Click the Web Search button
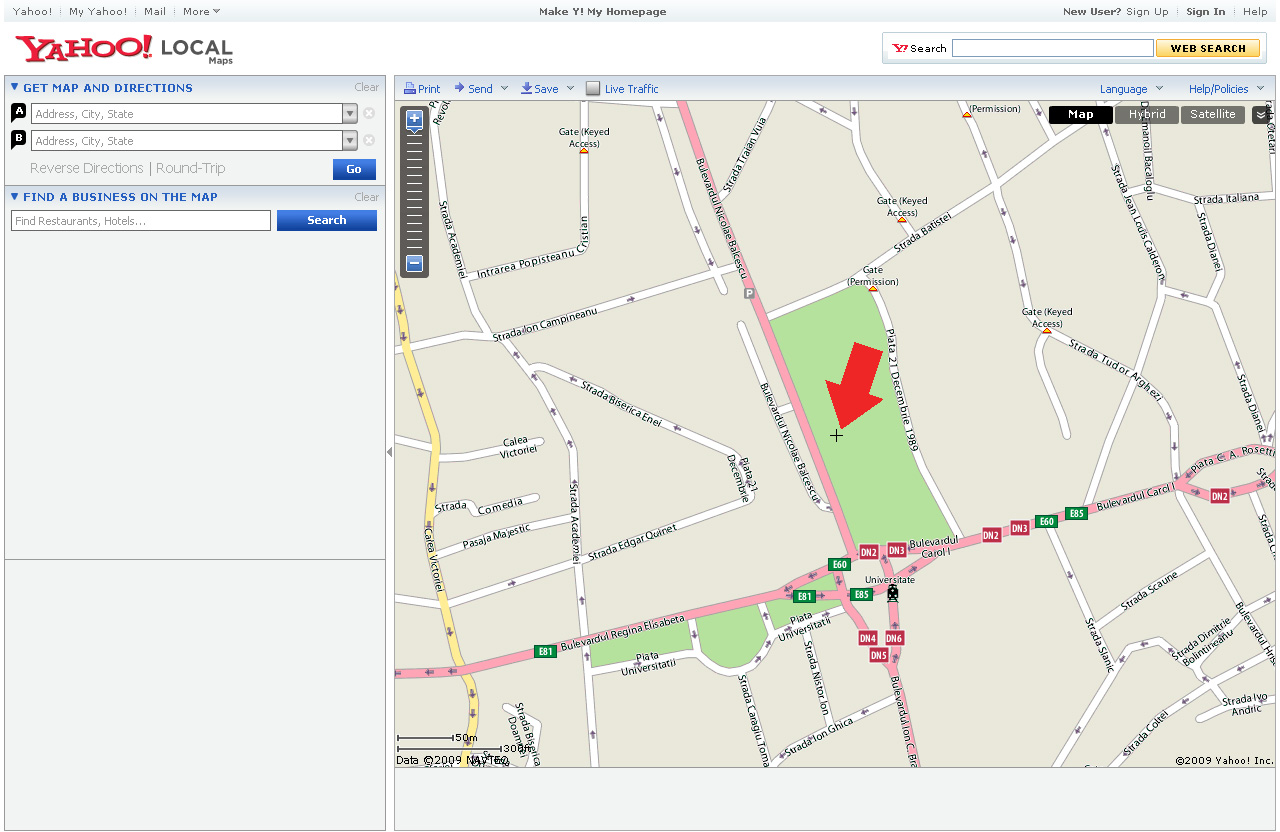This screenshot has width=1280, height=832. point(1208,48)
